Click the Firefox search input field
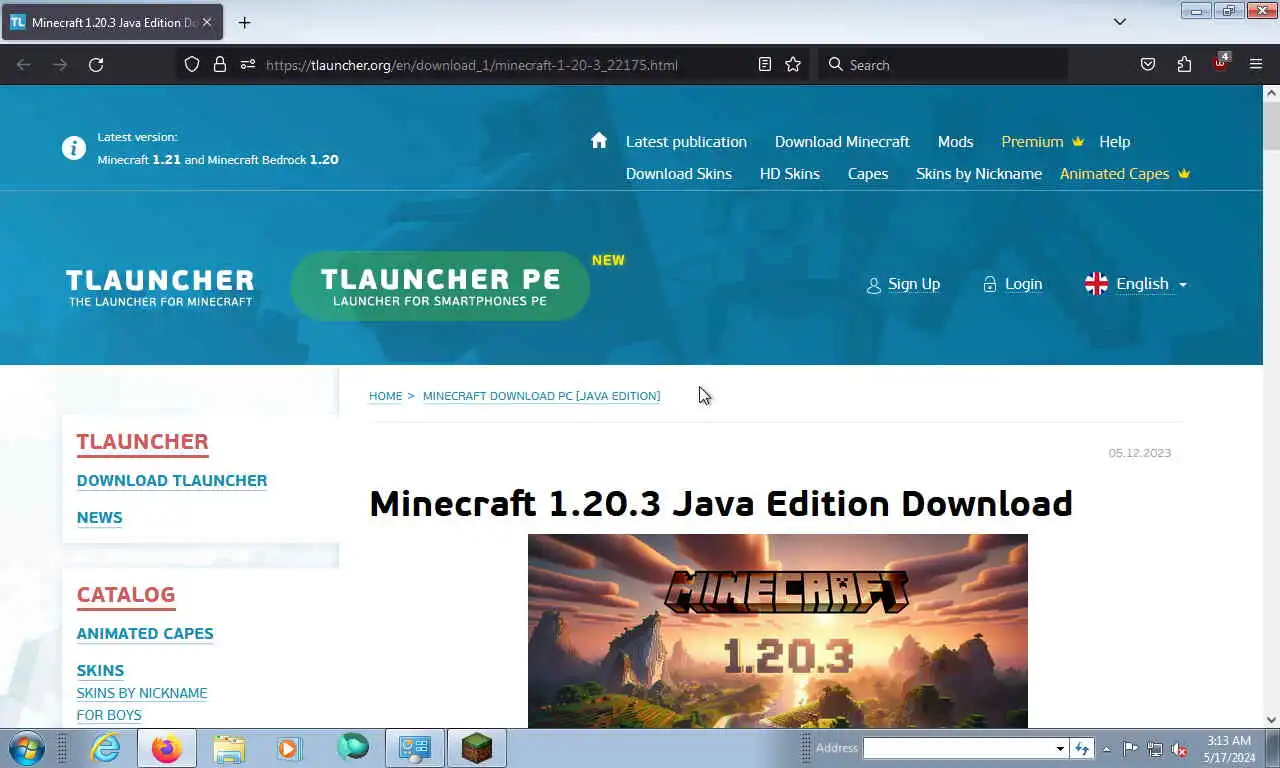Screen dimensions: 1280x768 tap(942, 65)
